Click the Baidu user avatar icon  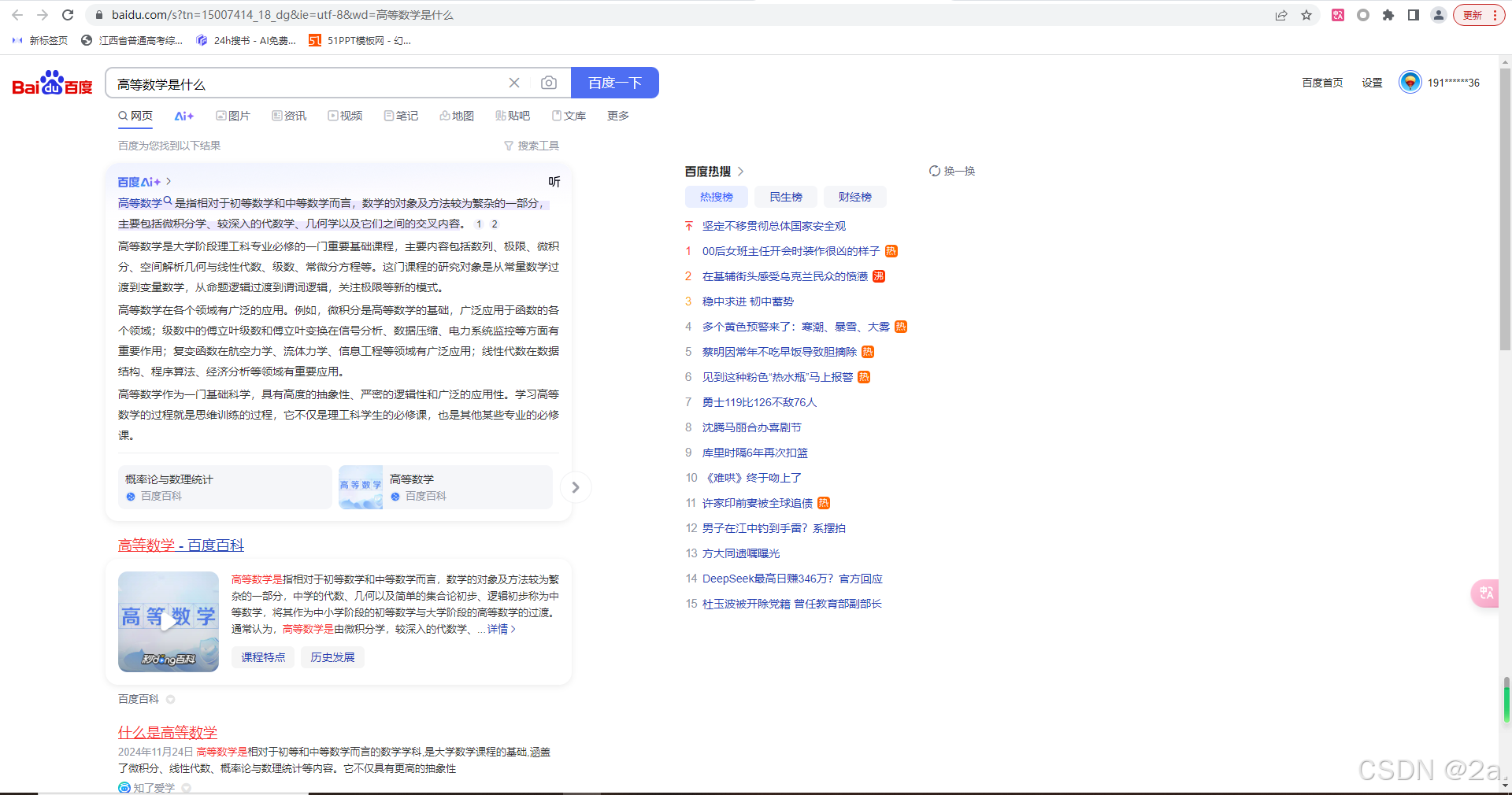point(1410,82)
